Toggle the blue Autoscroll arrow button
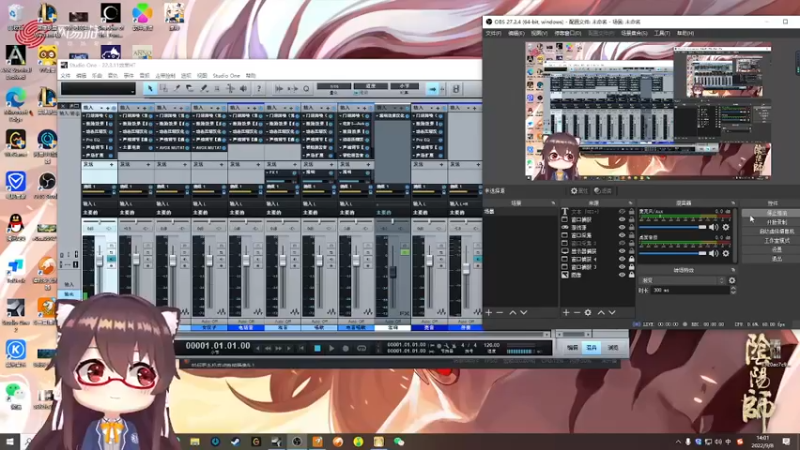Image resolution: width=800 pixels, height=450 pixels. [x=432, y=89]
